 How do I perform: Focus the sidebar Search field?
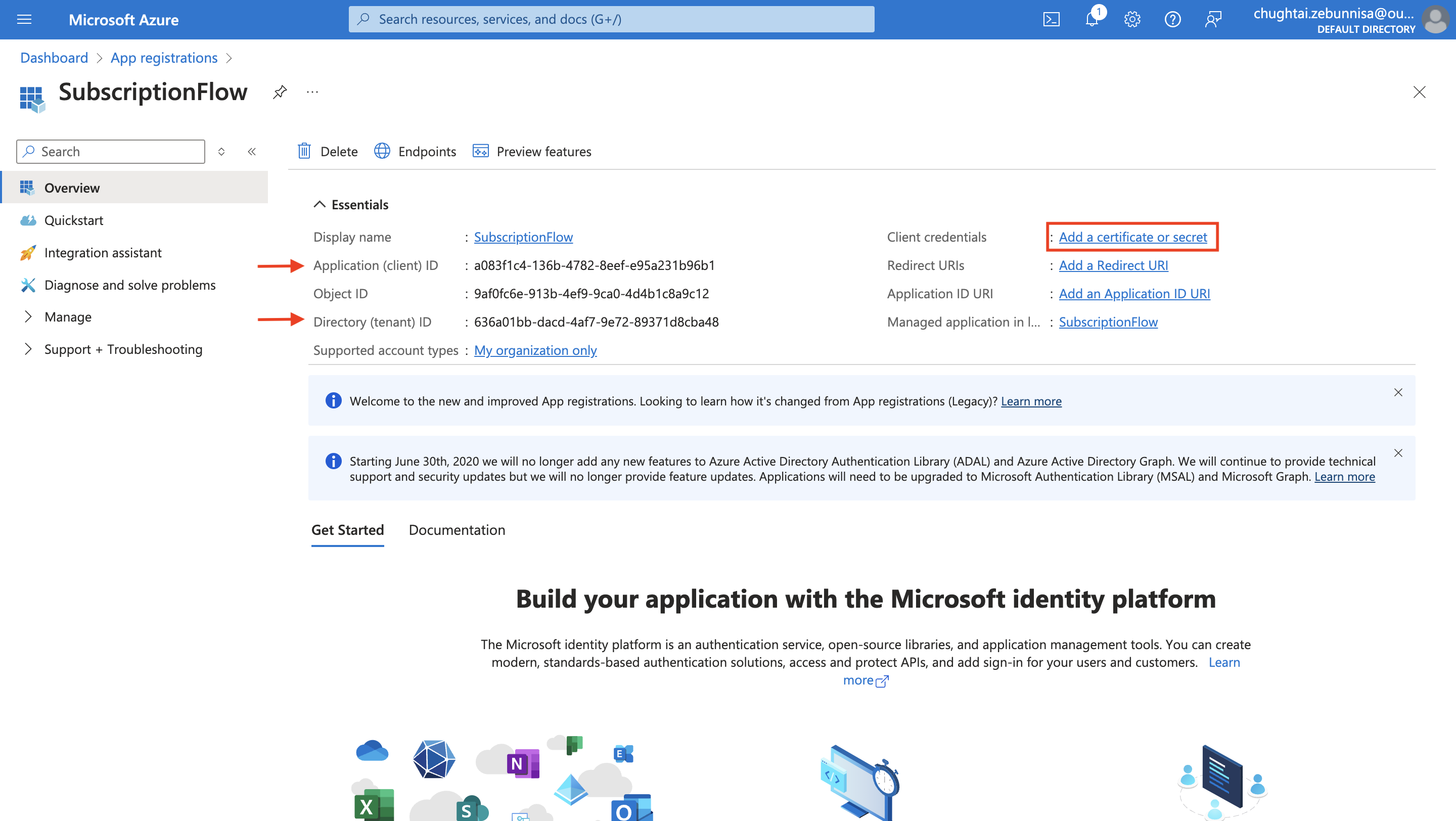[111, 152]
